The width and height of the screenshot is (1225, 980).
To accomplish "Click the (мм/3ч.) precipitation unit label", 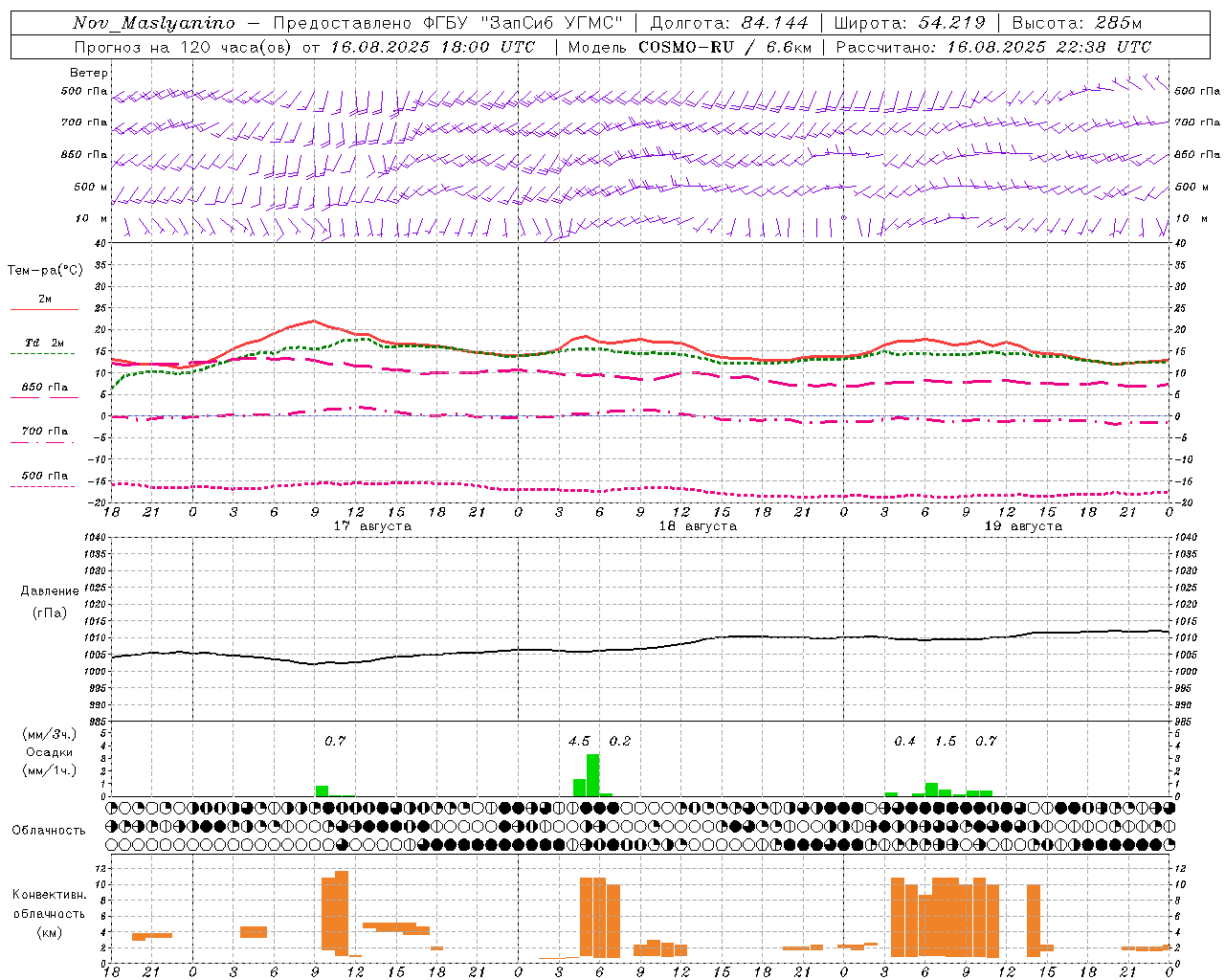I will [x=50, y=734].
